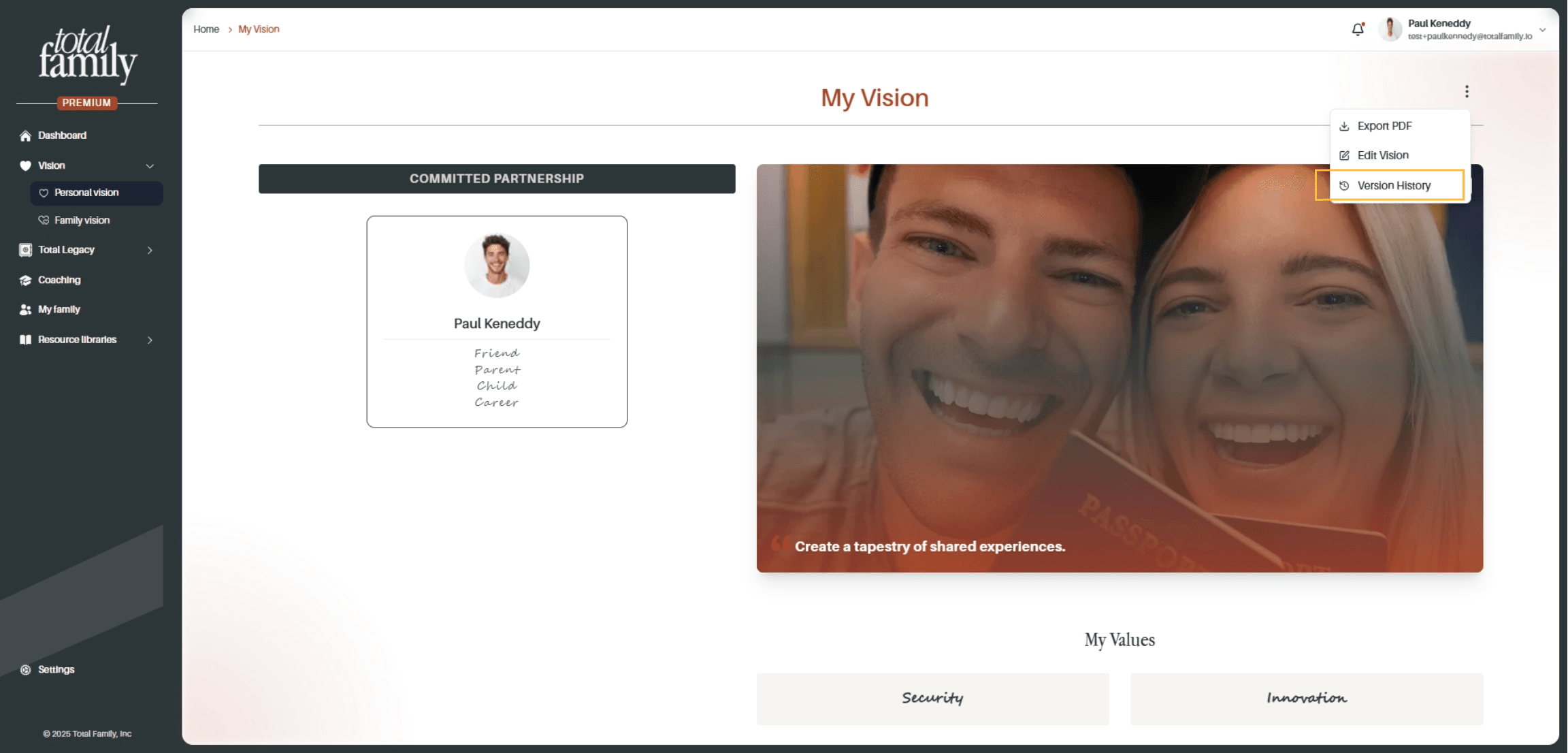Expand the Total Legacy chevron
The width and height of the screenshot is (1568, 753).
click(x=150, y=250)
